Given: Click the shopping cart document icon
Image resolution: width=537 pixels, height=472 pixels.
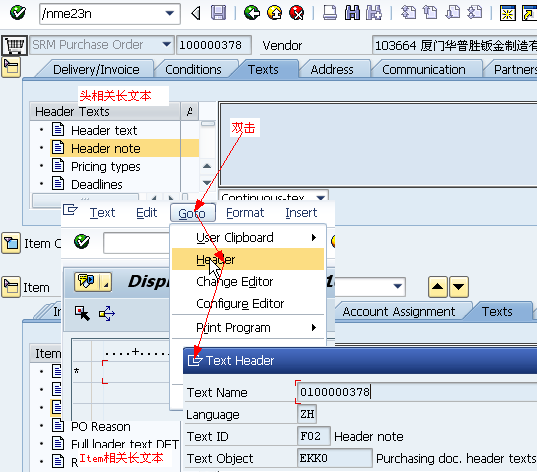Looking at the screenshot, I should [14, 45].
